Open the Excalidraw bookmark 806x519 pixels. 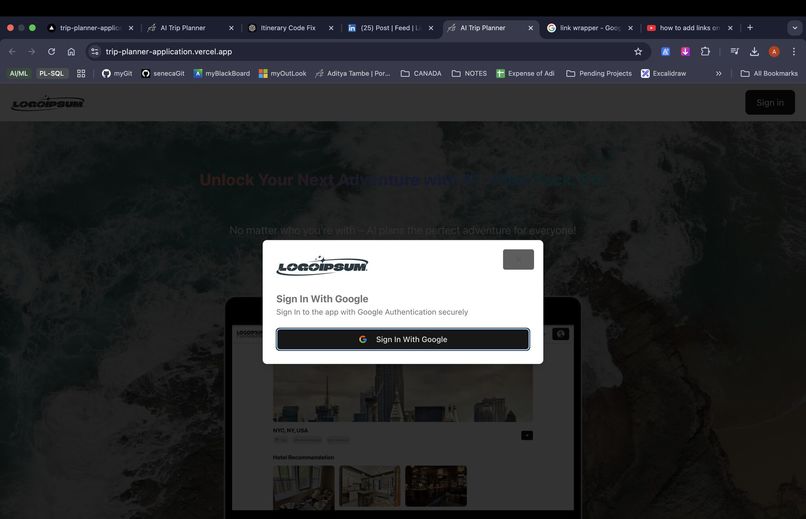click(x=663, y=73)
